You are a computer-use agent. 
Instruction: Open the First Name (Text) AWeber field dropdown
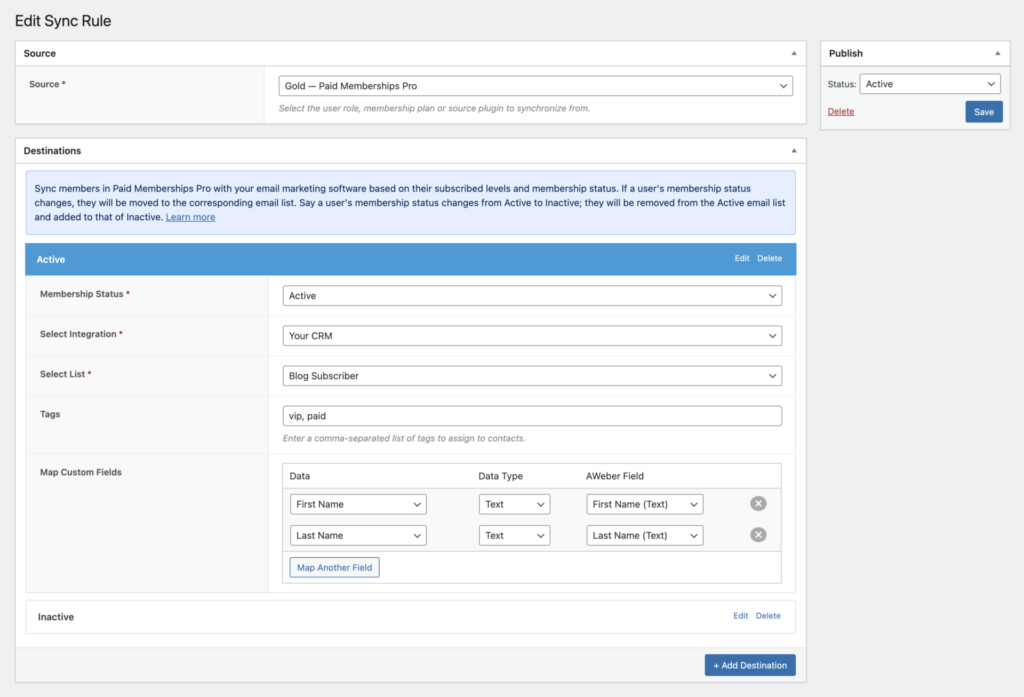(x=645, y=504)
